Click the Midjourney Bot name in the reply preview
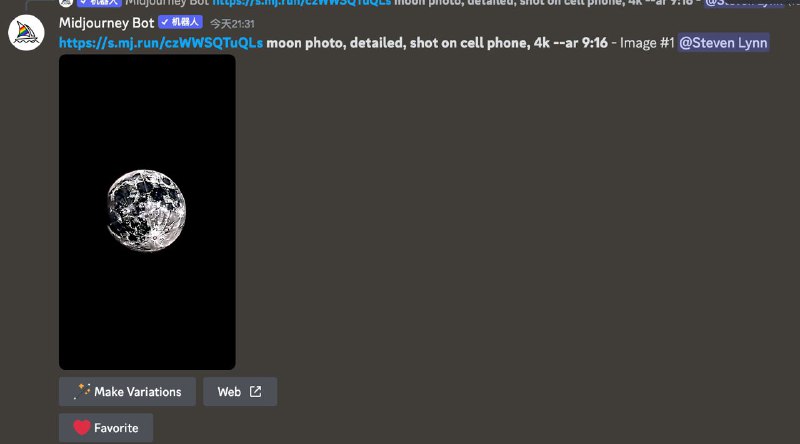Screen dimensions: 800x444 pos(167,3)
